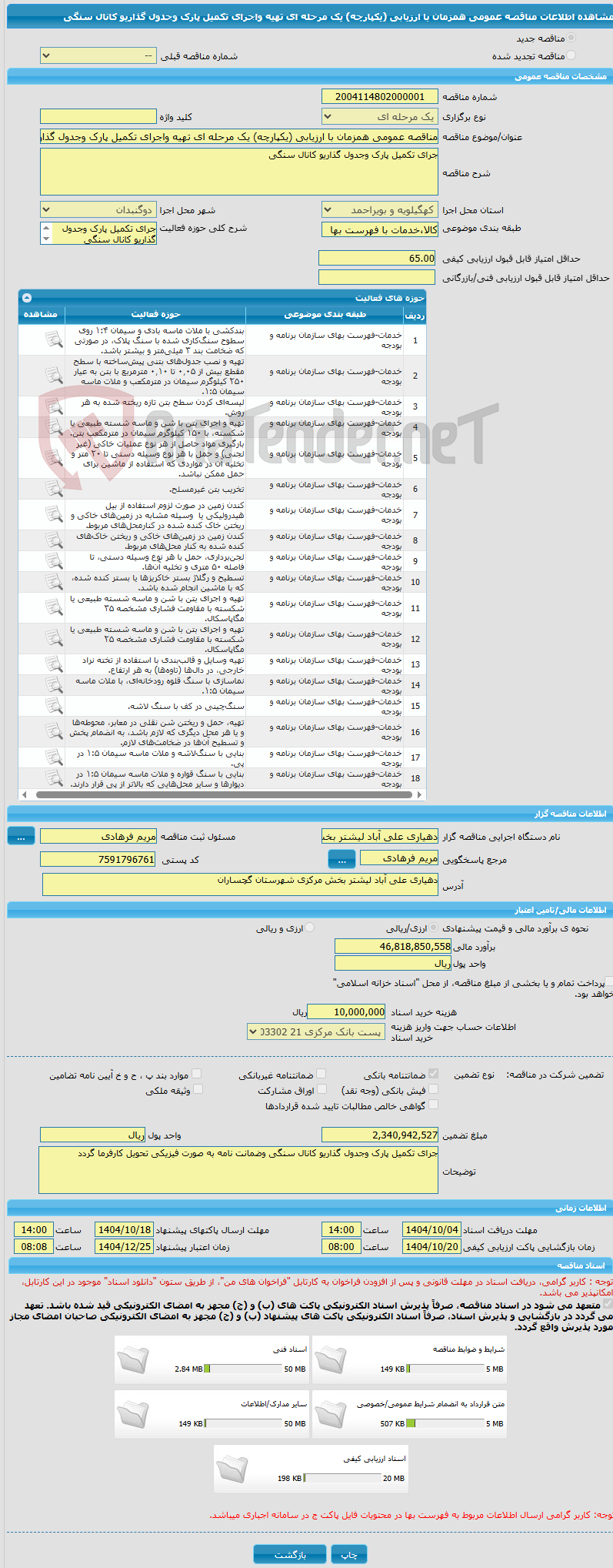Toggle موارد بند پ، ج و خ checkbox

click(x=196, y=1074)
